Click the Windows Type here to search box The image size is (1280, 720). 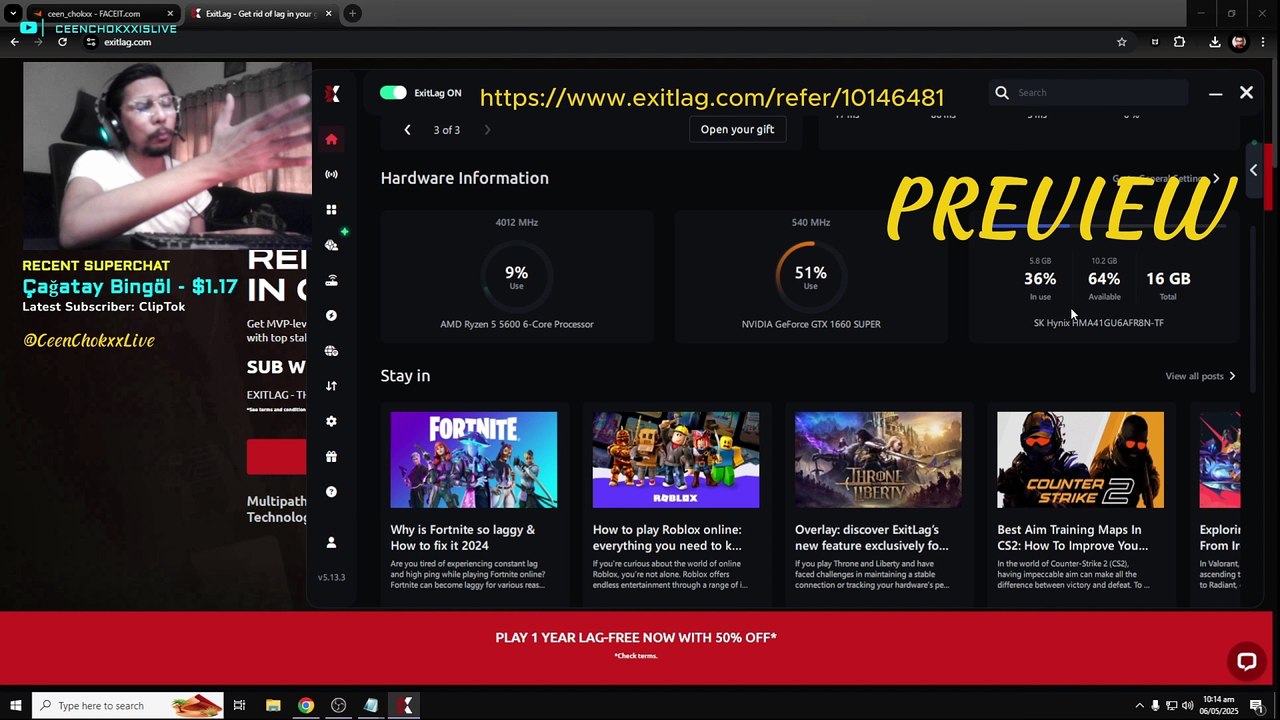click(128, 706)
